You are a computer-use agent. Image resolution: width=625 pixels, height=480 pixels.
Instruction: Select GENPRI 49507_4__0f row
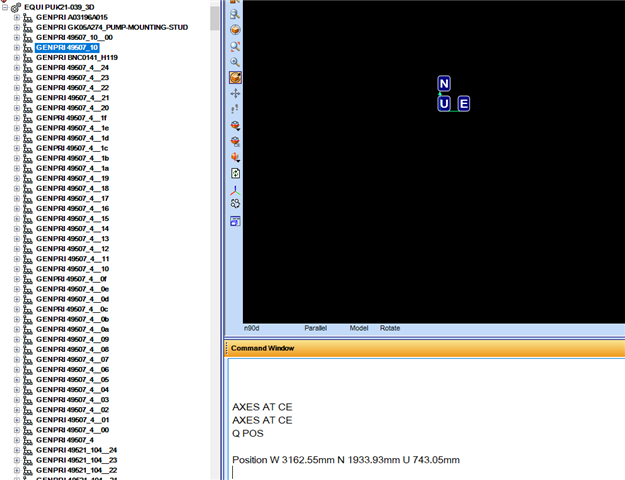pyautogui.click(x=71, y=279)
